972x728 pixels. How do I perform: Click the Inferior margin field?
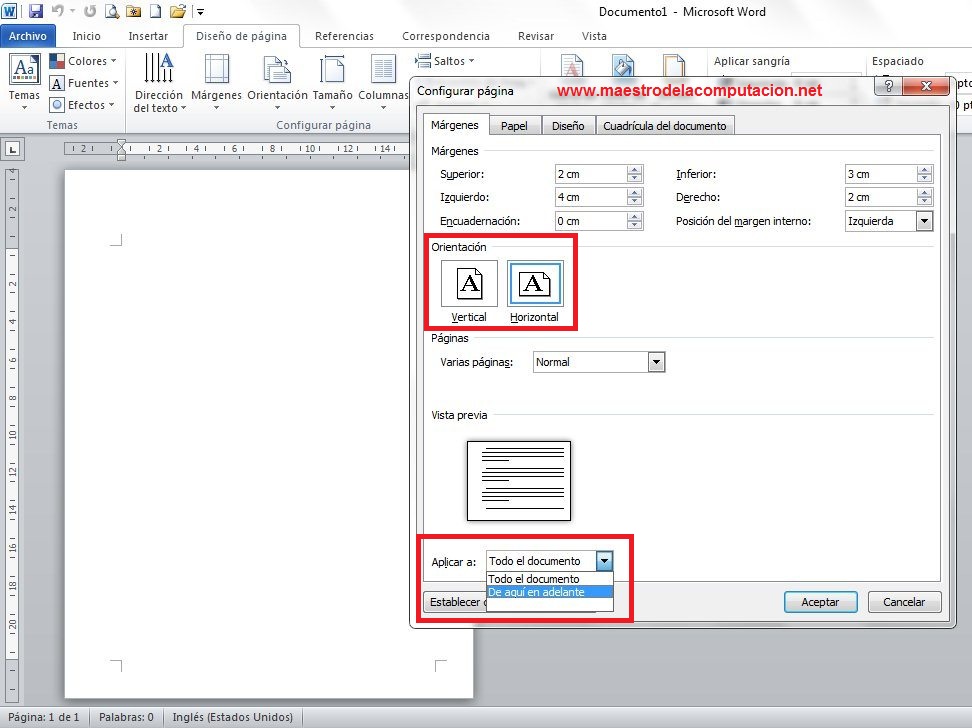click(881, 174)
